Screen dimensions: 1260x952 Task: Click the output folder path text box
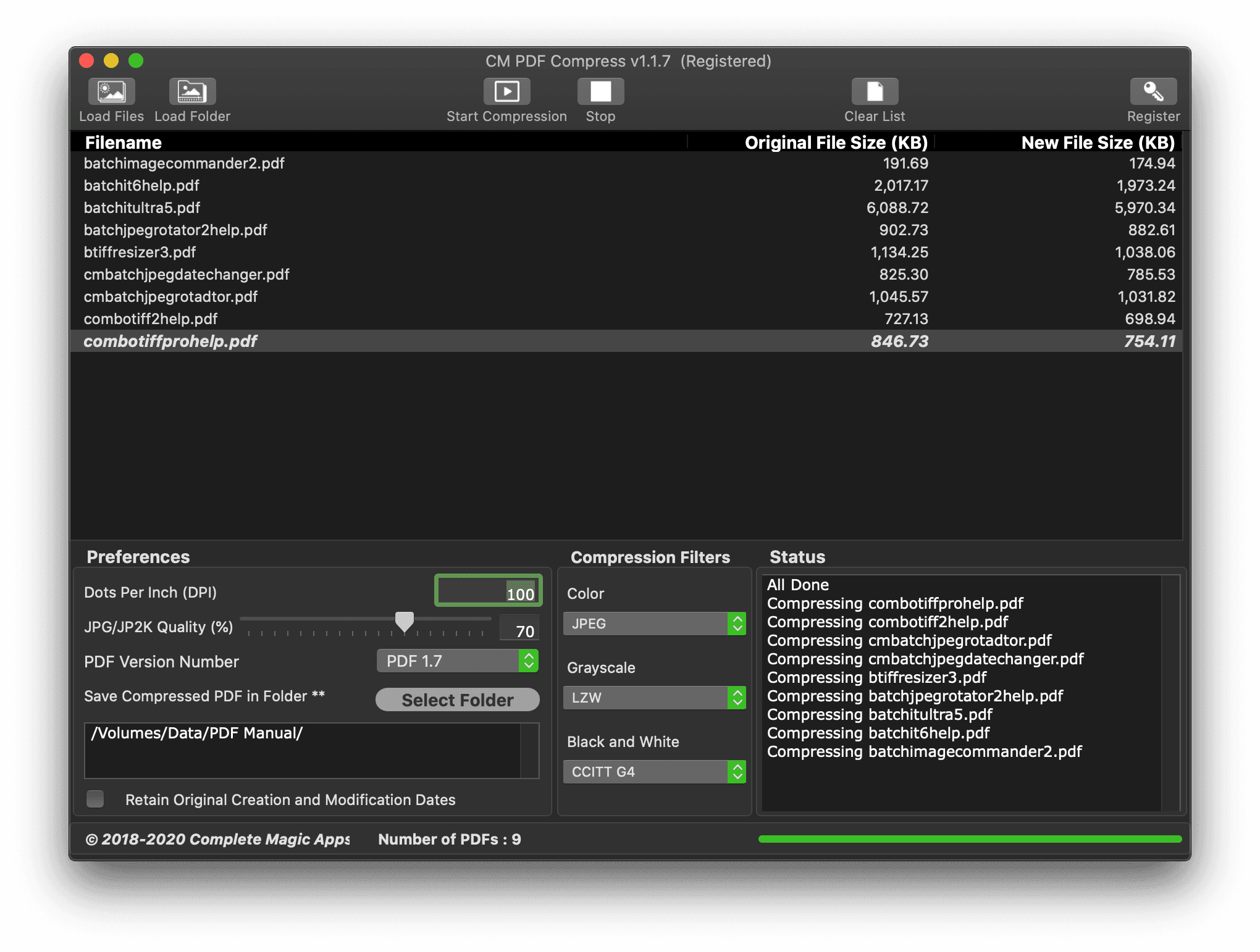pyautogui.click(x=311, y=751)
